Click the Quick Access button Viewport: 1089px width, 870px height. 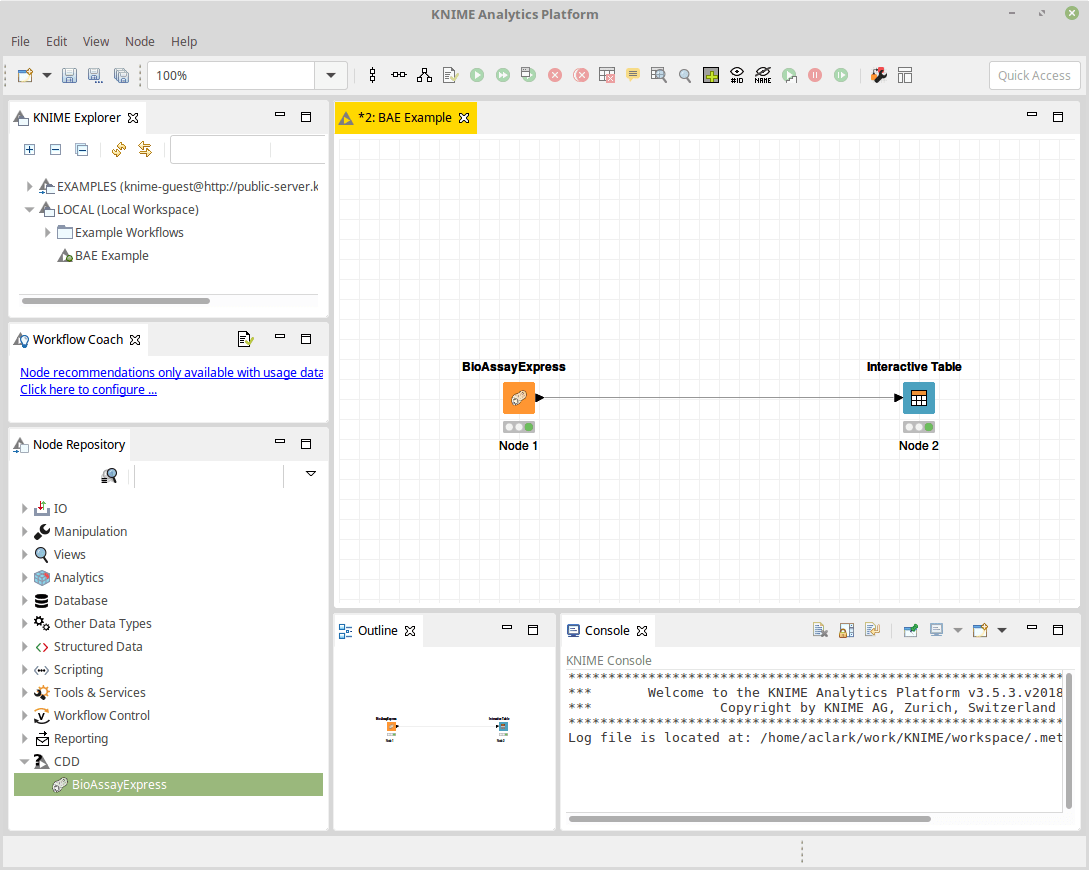(1034, 75)
